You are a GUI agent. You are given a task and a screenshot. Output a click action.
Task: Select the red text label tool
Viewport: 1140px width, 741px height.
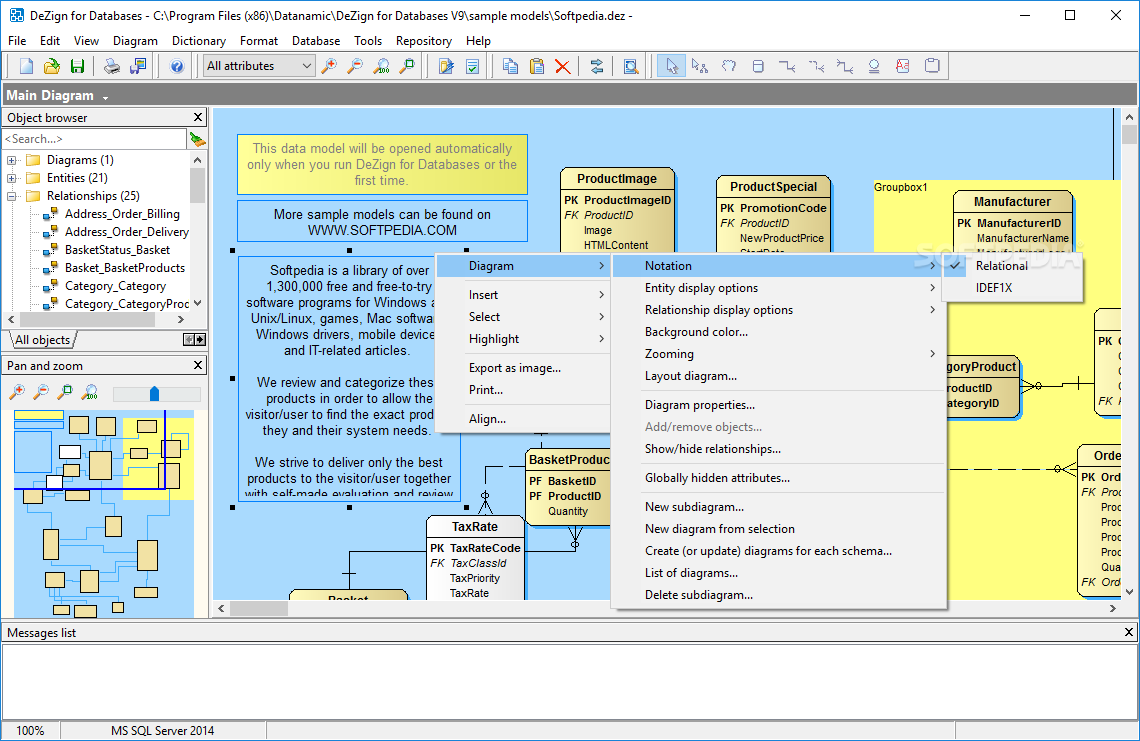tap(903, 66)
